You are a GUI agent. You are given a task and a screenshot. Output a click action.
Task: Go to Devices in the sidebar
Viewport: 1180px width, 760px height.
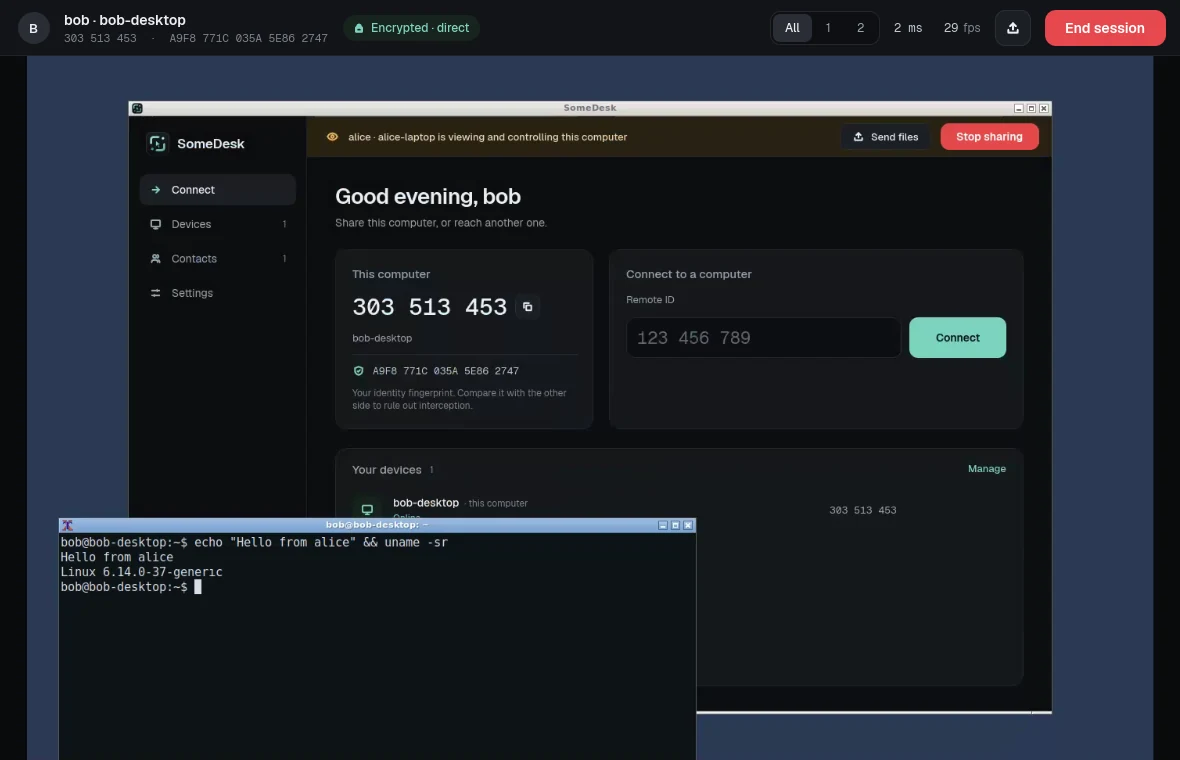pyautogui.click(x=217, y=224)
